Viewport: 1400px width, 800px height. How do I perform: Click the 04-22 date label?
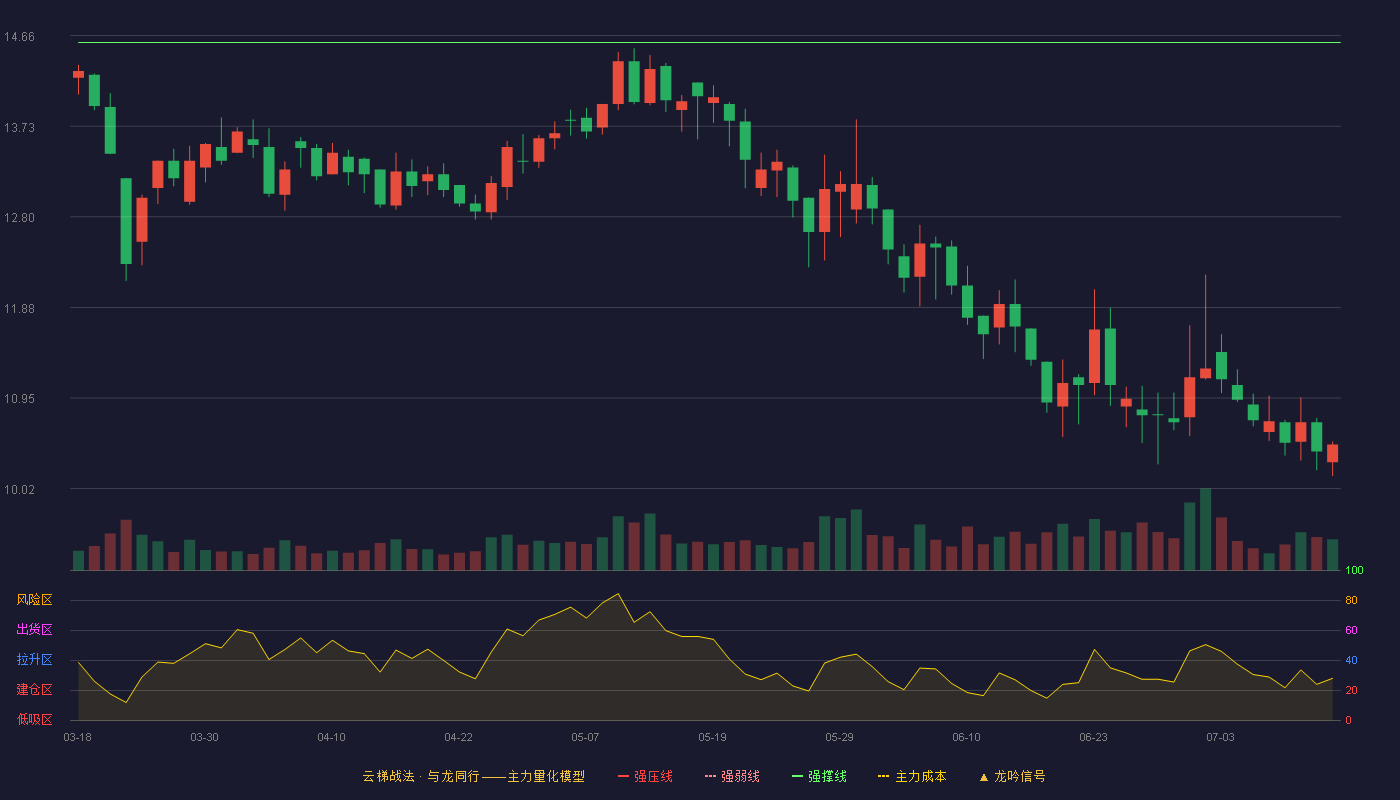pos(458,737)
